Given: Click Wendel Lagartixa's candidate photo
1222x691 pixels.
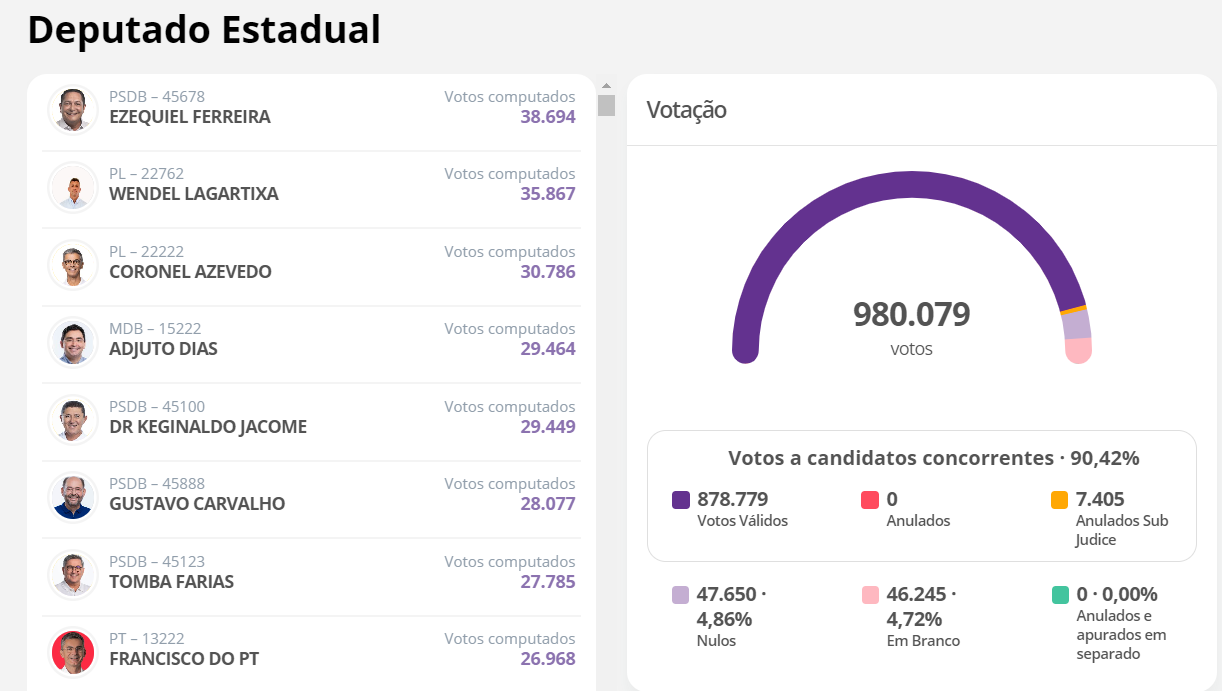Looking at the screenshot, I should point(73,187).
